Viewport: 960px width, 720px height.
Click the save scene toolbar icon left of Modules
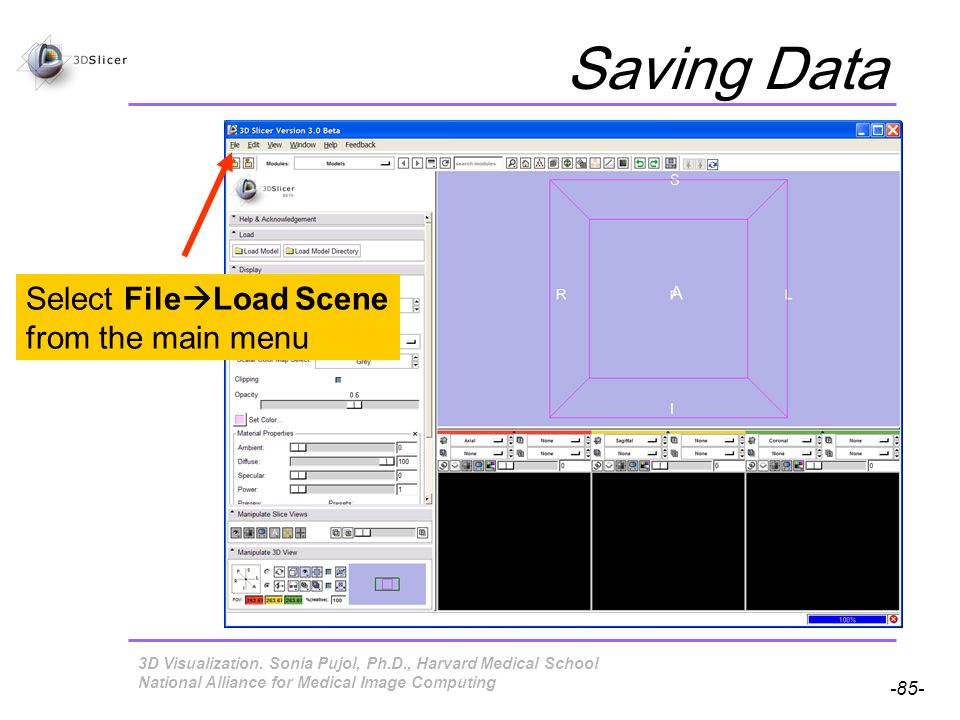point(248,163)
